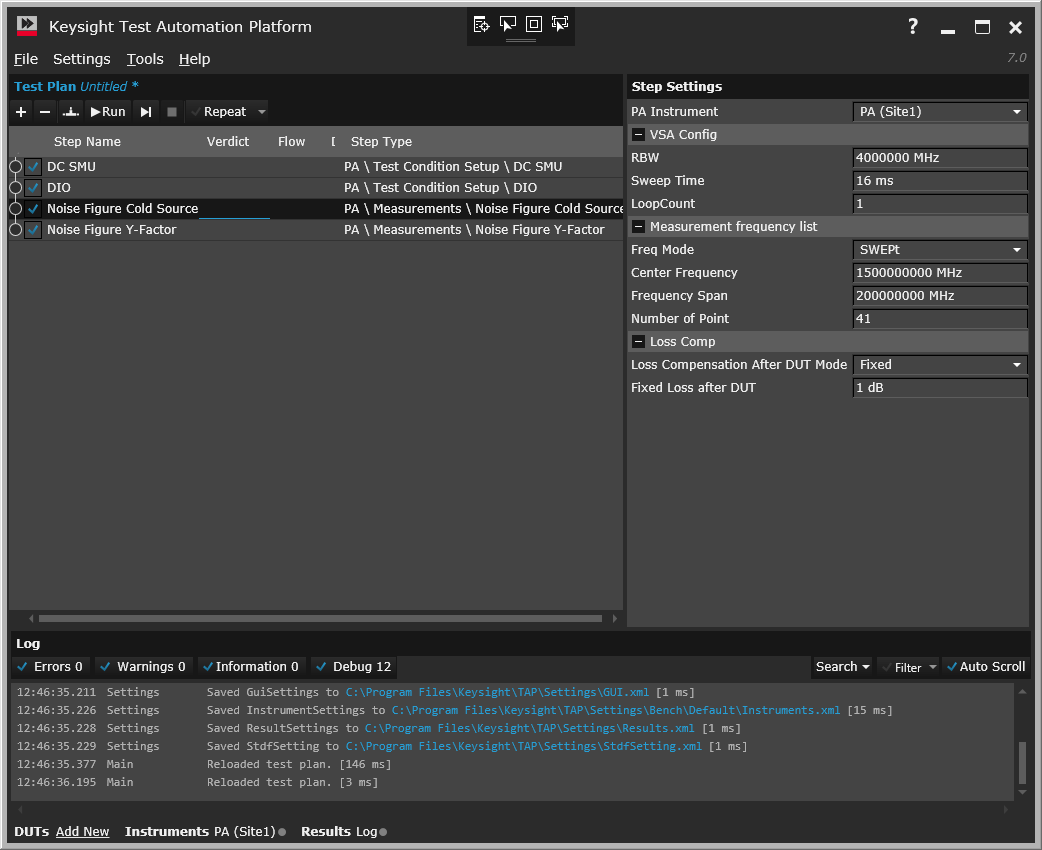Open StdfSetting.xml path link in log
The height and width of the screenshot is (850, 1042).
524,746
